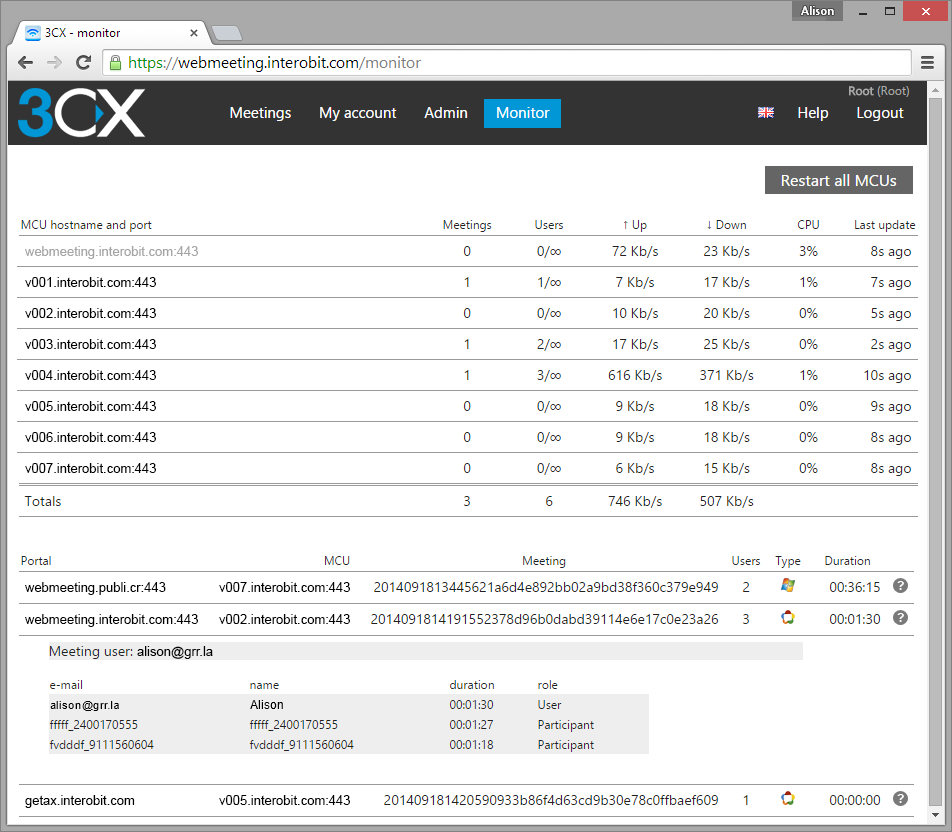The image size is (952, 832).
Task: Click the Root (Root) user label
Action: (879, 91)
